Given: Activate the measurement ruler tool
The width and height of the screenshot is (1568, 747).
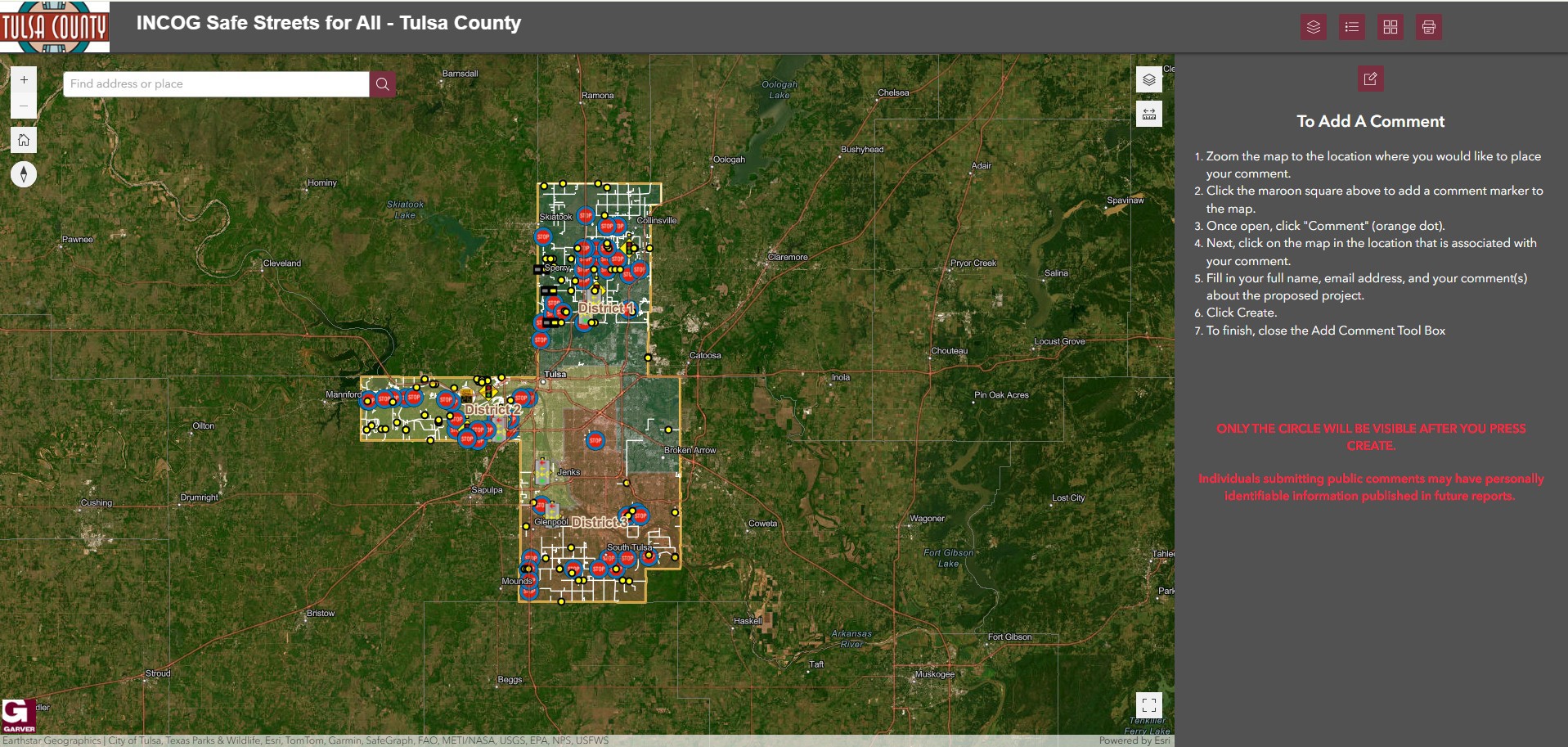Looking at the screenshot, I should (1148, 114).
